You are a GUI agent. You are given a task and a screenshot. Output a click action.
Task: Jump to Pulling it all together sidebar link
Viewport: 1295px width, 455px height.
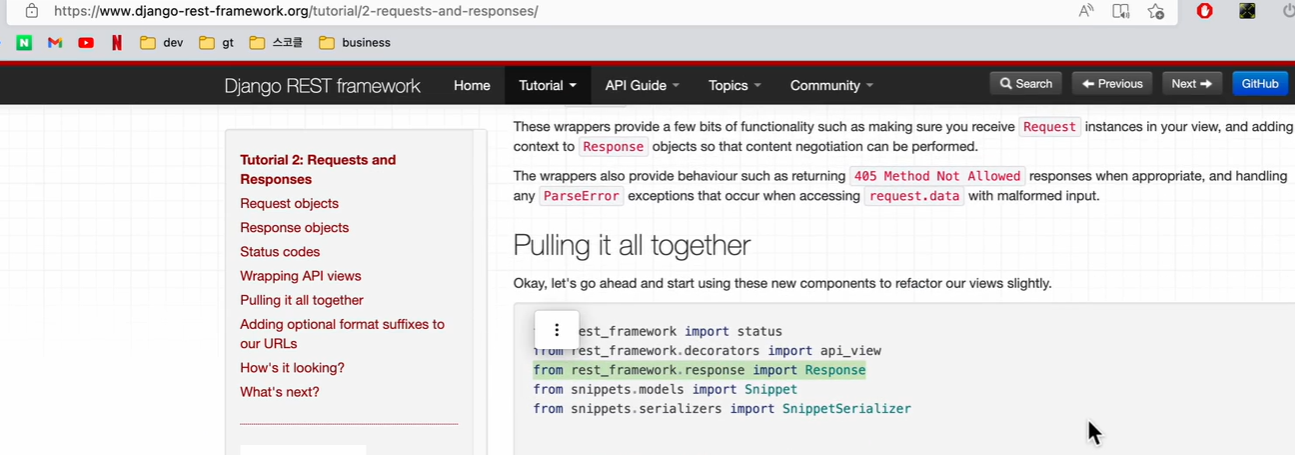[x=301, y=299]
